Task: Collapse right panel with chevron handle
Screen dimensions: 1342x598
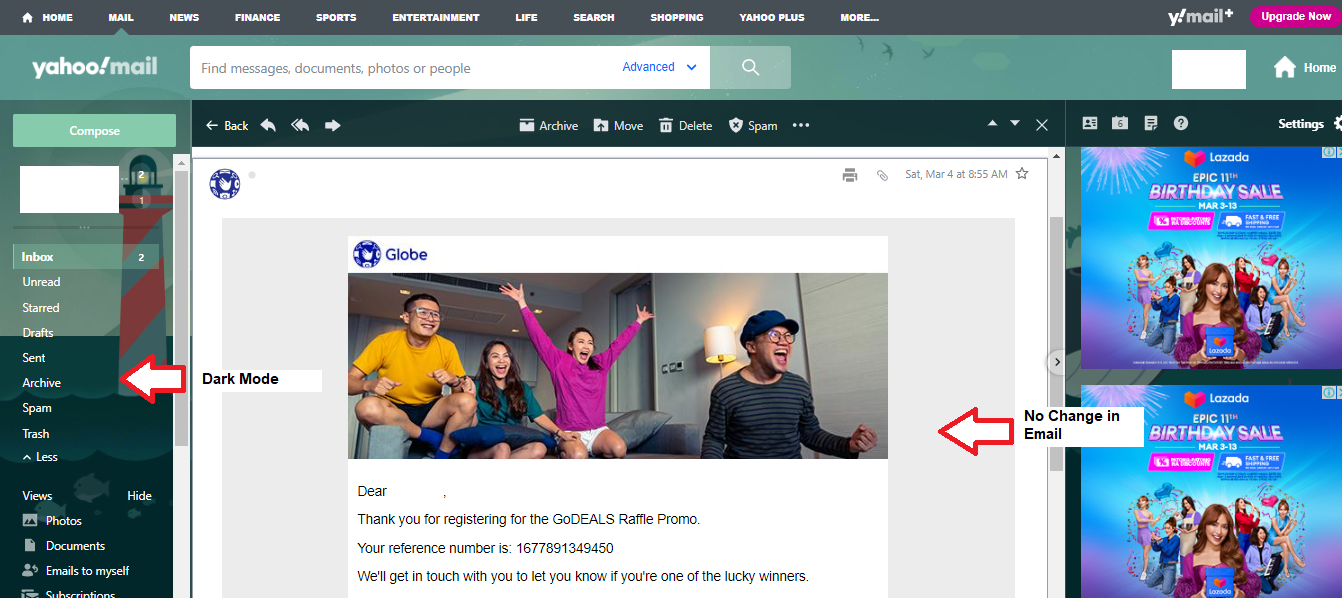Action: pos(1056,362)
